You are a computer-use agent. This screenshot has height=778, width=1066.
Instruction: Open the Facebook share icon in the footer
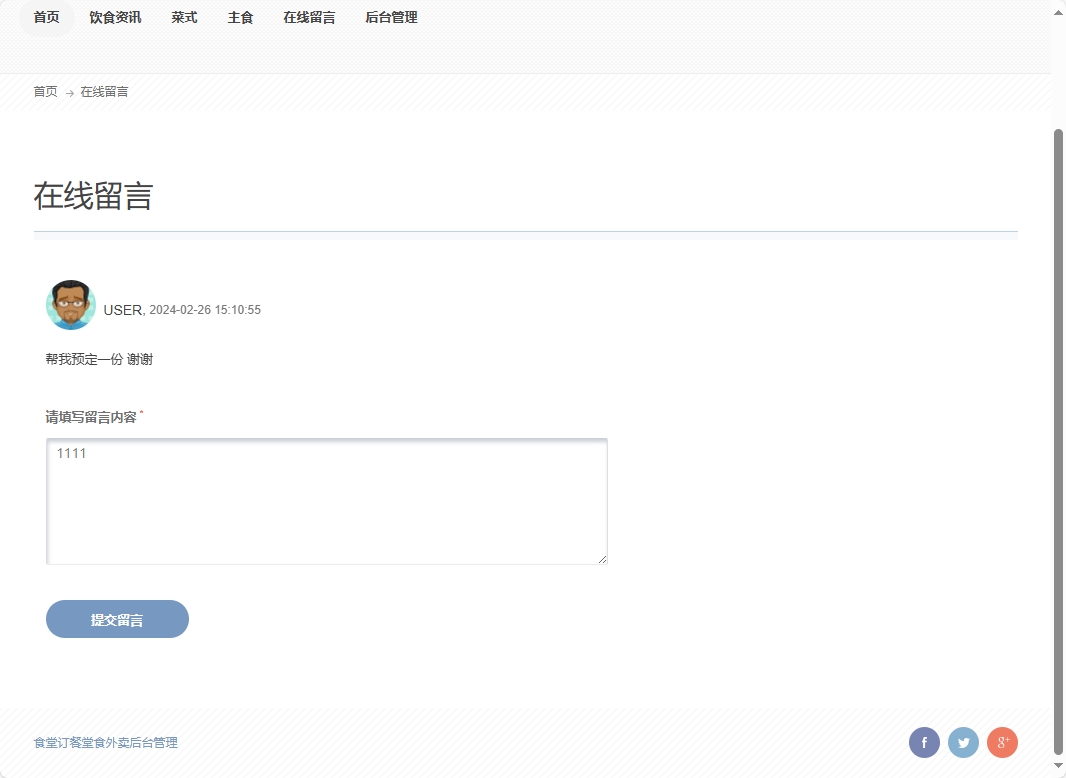(x=923, y=742)
